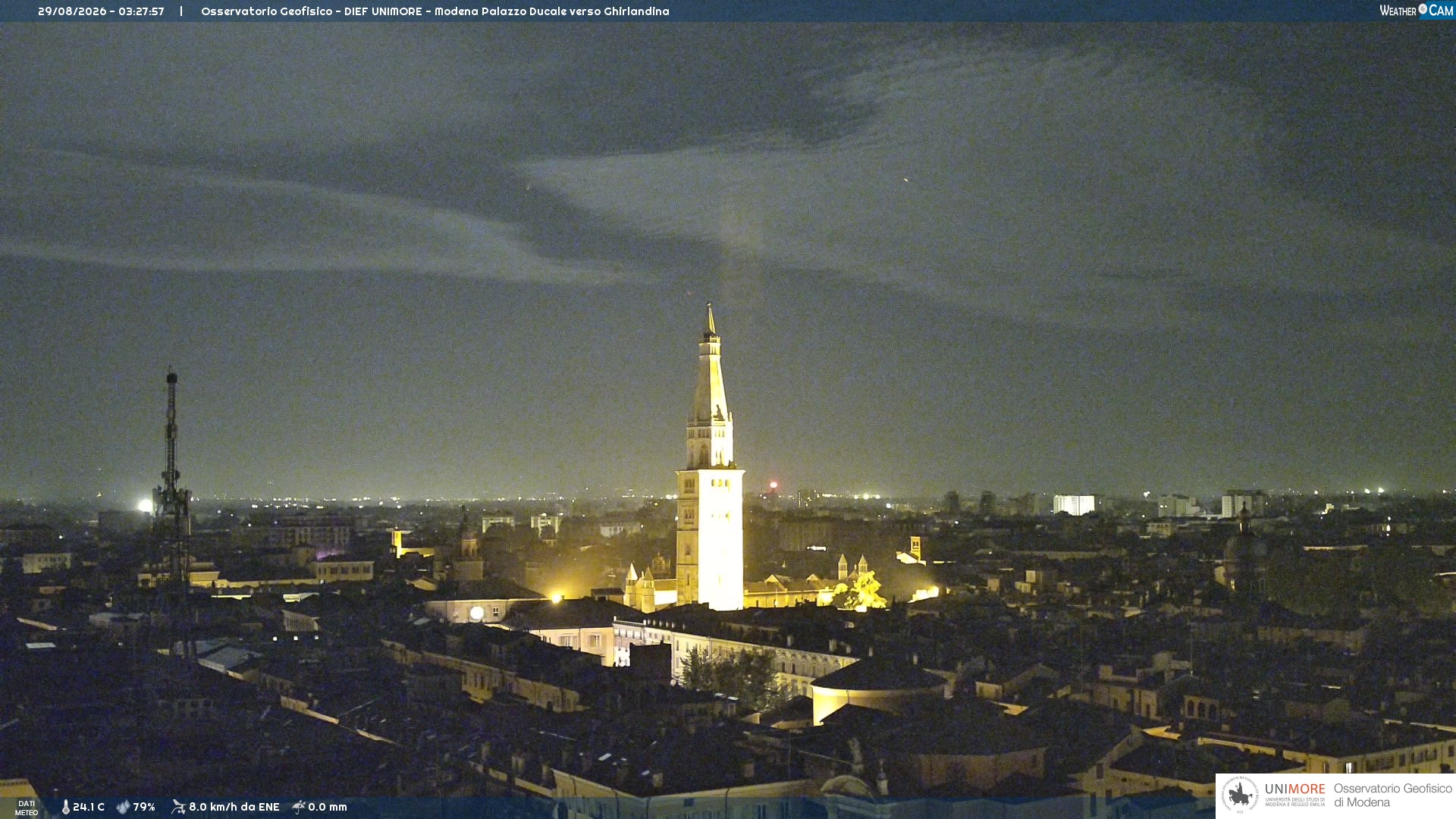This screenshot has height=819, width=1456.
Task: Click the red beacon light near the tower
Action: point(773,485)
